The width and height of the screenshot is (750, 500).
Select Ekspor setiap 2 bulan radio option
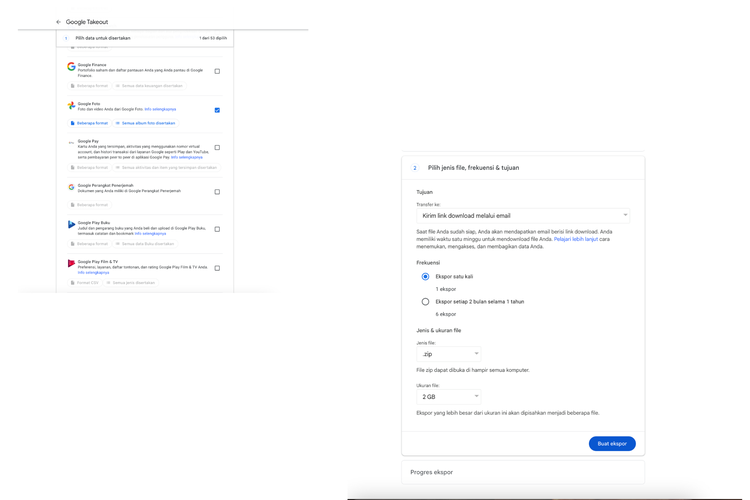(x=425, y=301)
